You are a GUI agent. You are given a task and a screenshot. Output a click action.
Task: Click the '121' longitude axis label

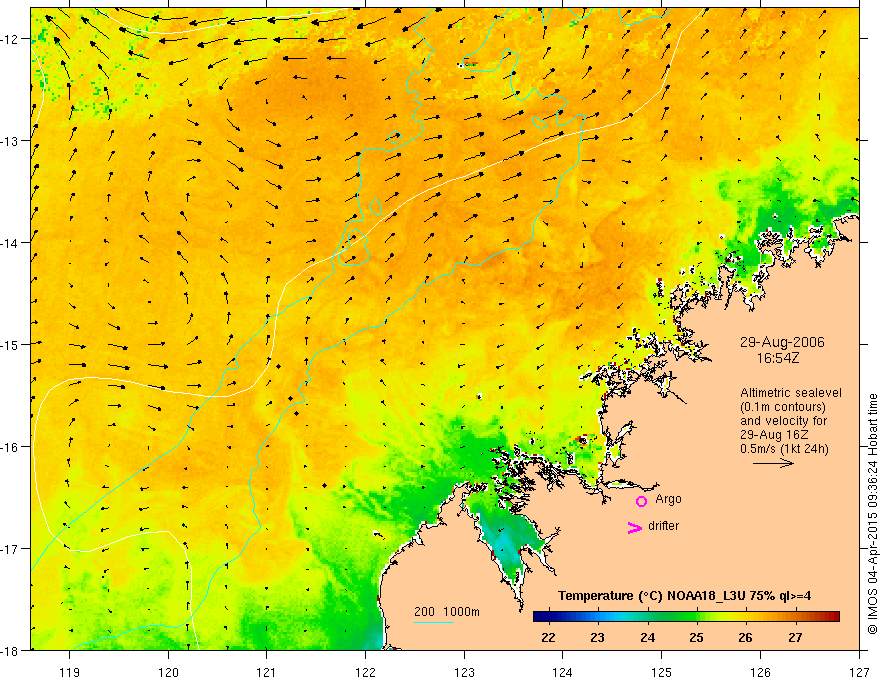click(267, 673)
